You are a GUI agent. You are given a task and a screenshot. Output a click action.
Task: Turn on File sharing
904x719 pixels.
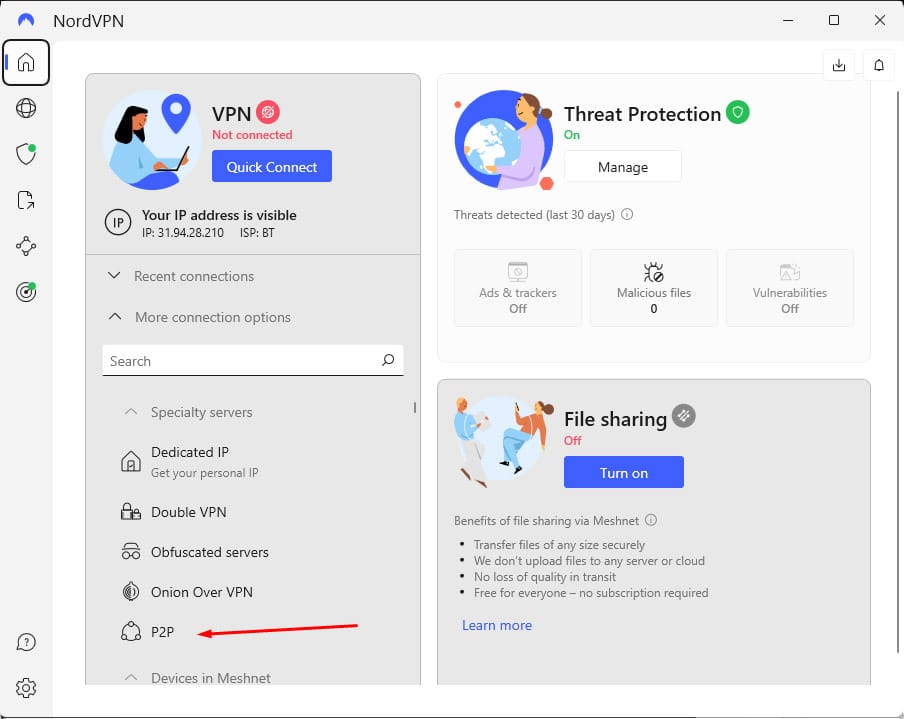pyautogui.click(x=624, y=472)
